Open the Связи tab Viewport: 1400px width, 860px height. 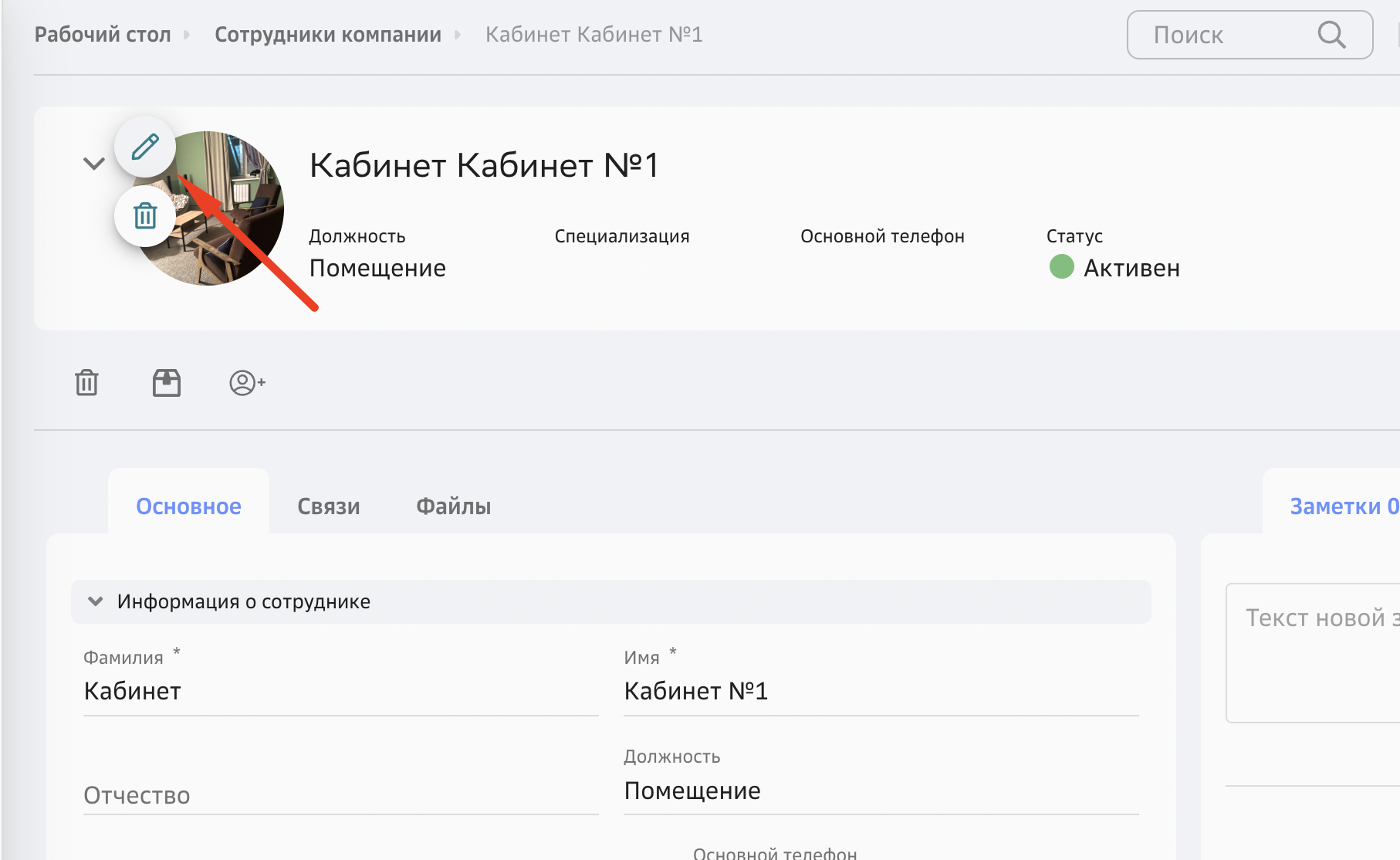pyautogui.click(x=329, y=506)
